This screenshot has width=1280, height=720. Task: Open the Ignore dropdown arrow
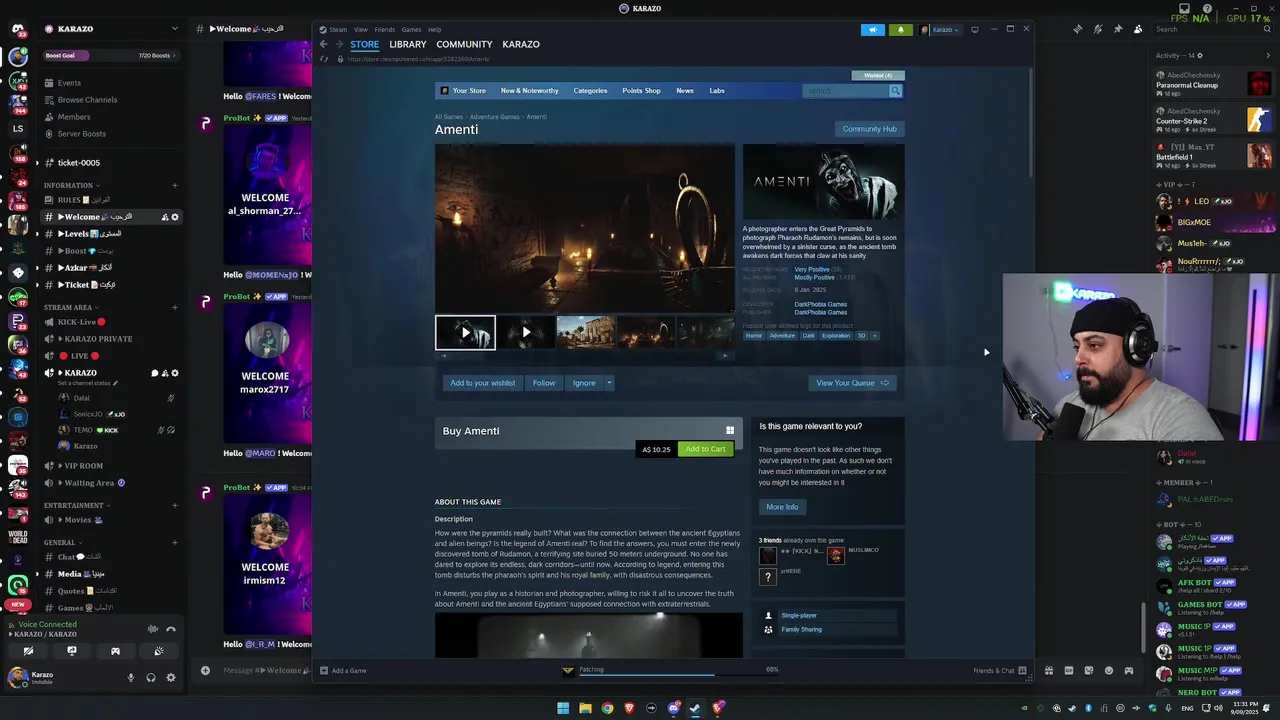609,383
